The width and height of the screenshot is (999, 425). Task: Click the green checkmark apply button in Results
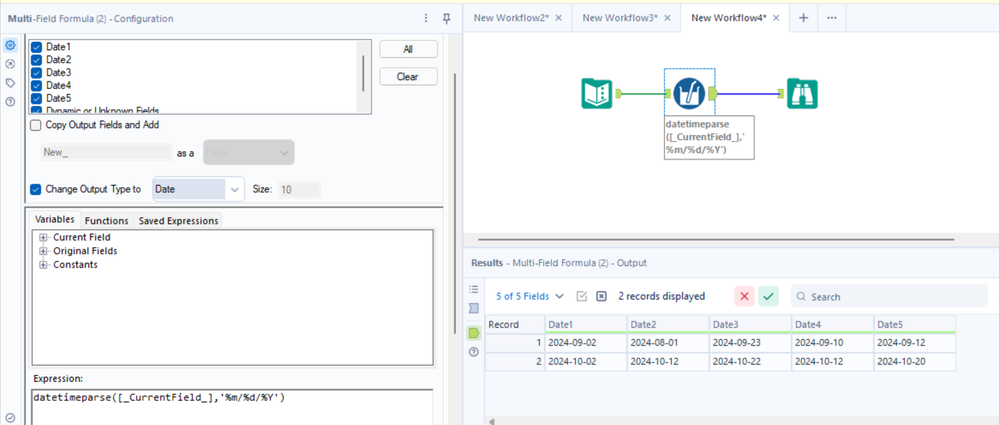pos(768,296)
